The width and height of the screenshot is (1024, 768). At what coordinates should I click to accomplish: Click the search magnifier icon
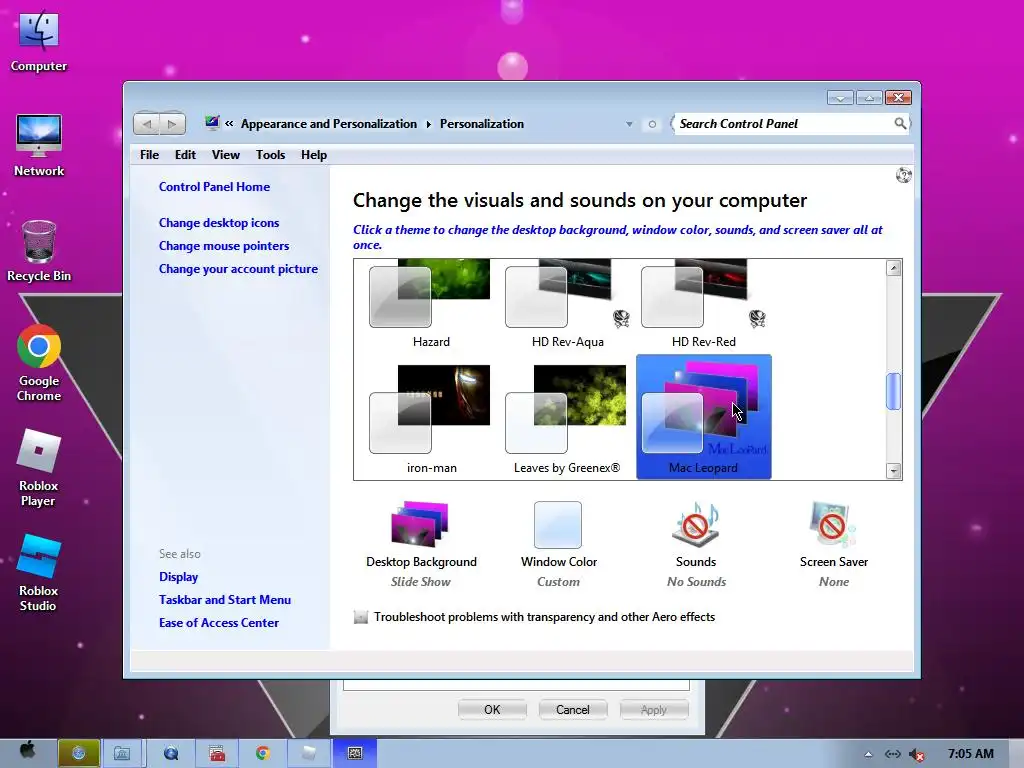pos(900,123)
